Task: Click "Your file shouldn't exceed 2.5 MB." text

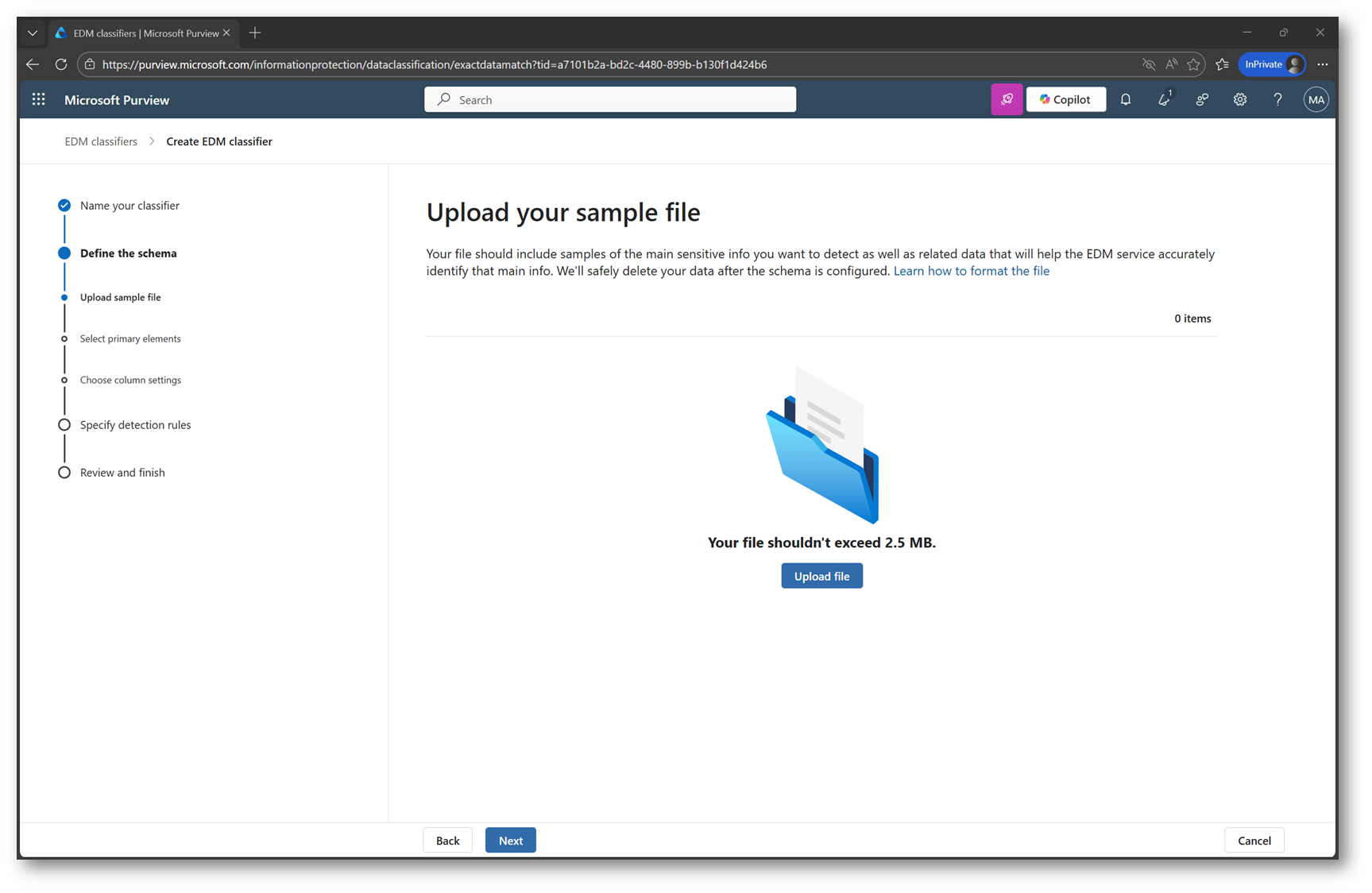Action: click(x=821, y=543)
